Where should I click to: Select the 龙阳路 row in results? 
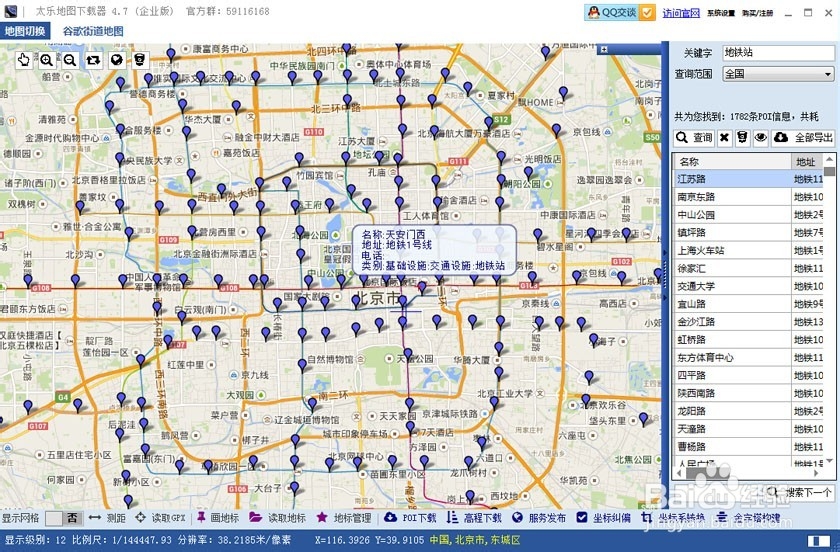(748, 411)
